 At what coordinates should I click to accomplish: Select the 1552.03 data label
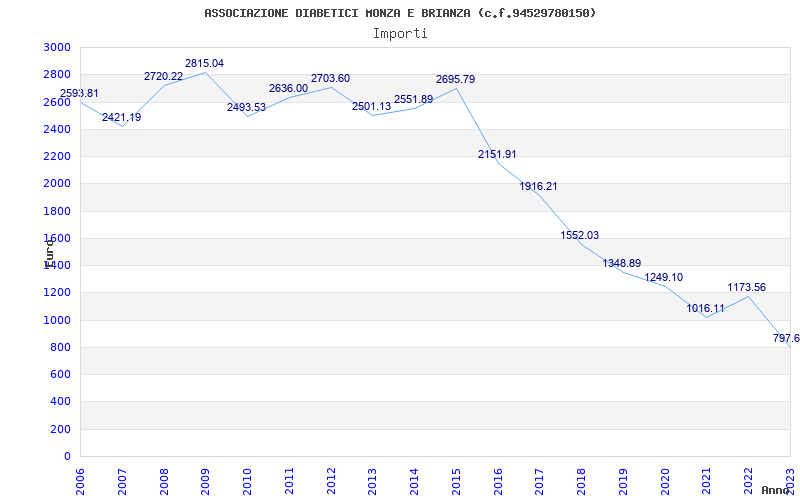coord(580,235)
